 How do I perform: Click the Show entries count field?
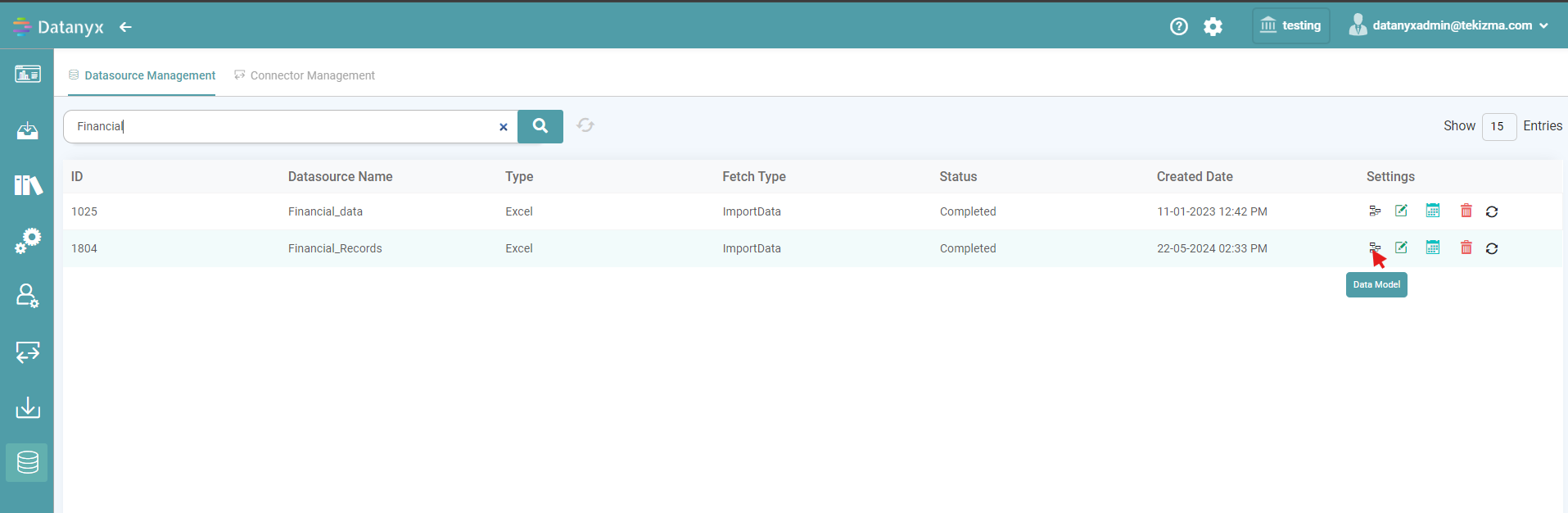coord(1498,126)
